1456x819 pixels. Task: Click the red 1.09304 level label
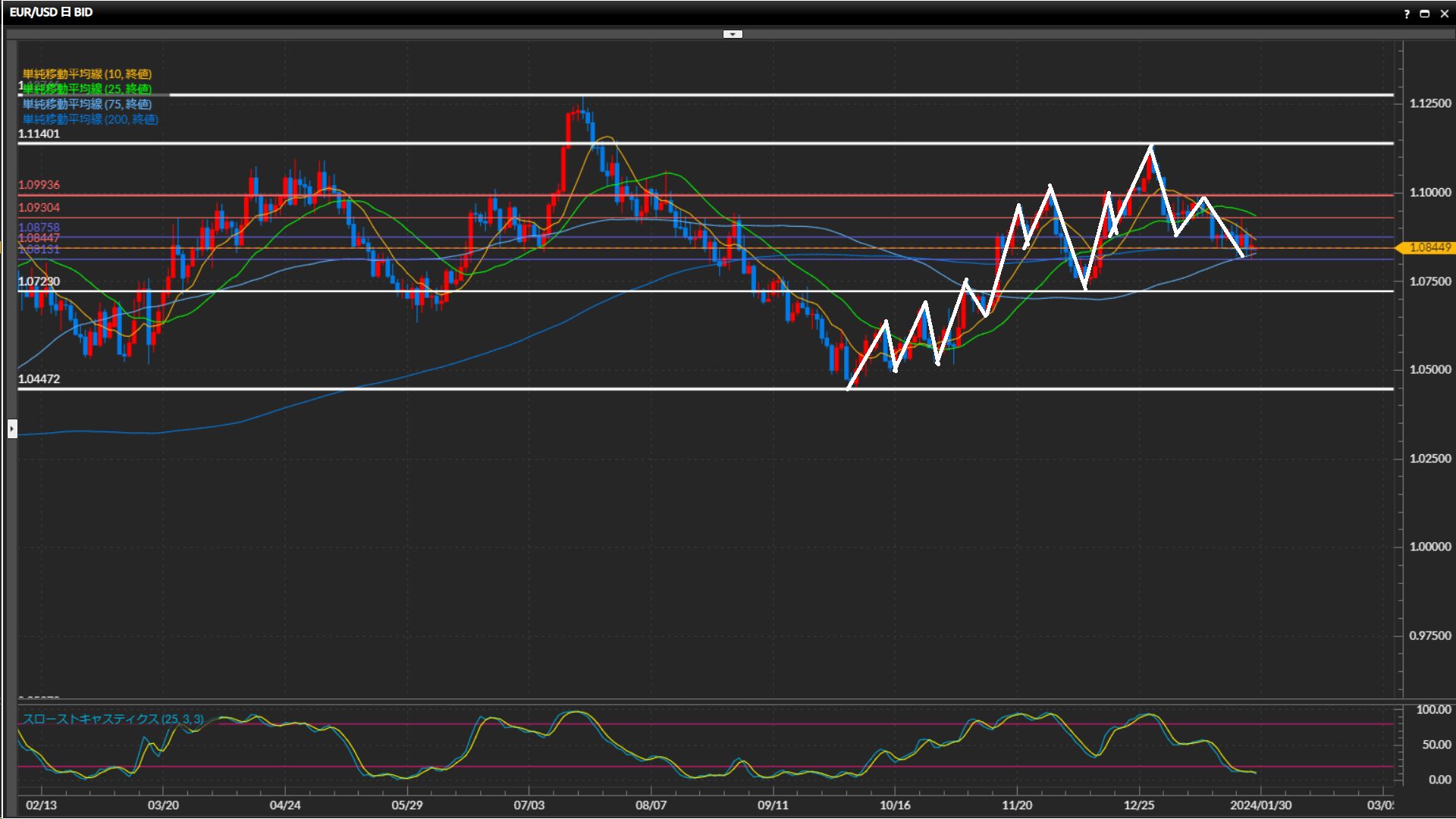39,207
